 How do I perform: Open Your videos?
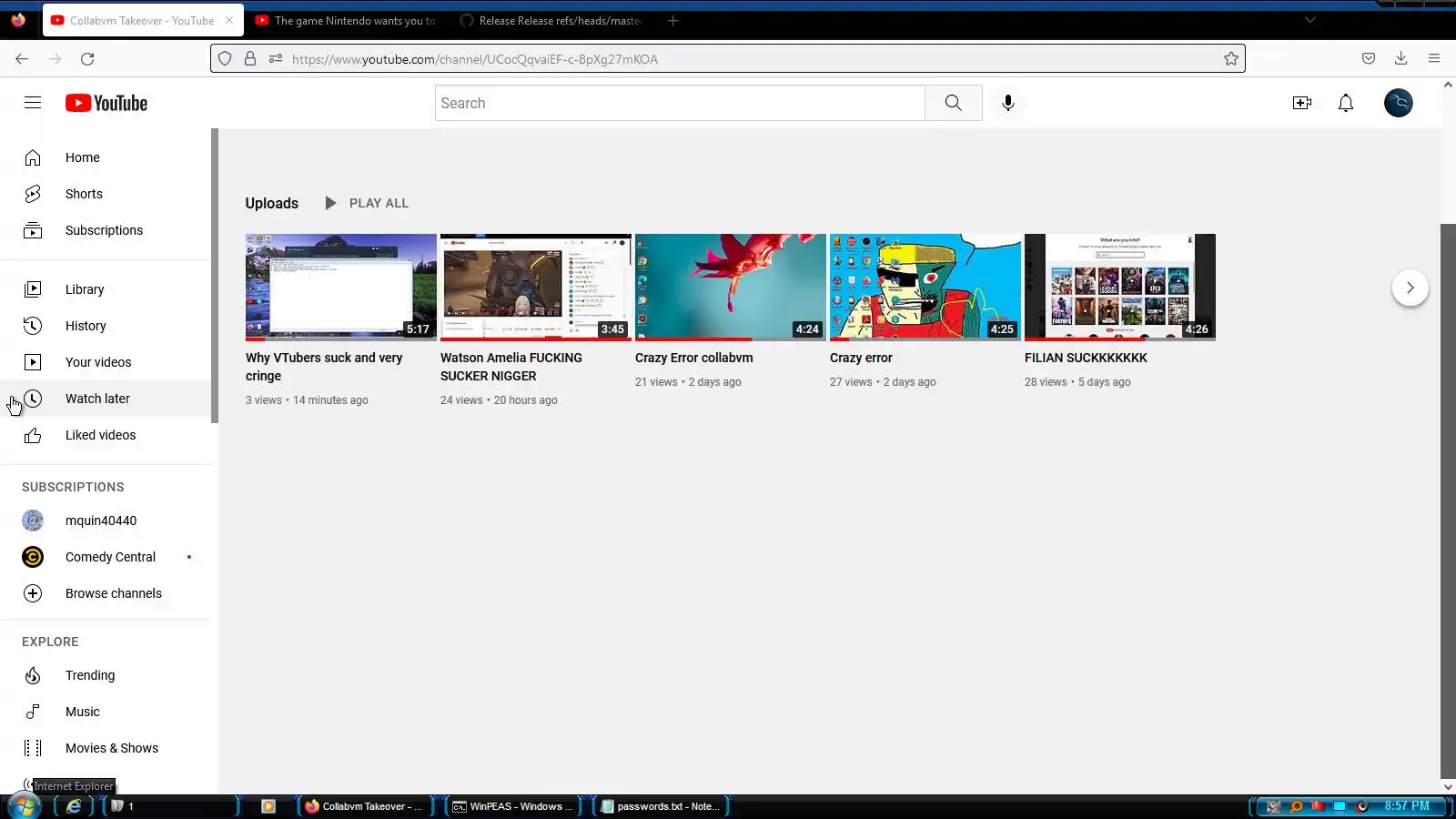tap(106, 362)
